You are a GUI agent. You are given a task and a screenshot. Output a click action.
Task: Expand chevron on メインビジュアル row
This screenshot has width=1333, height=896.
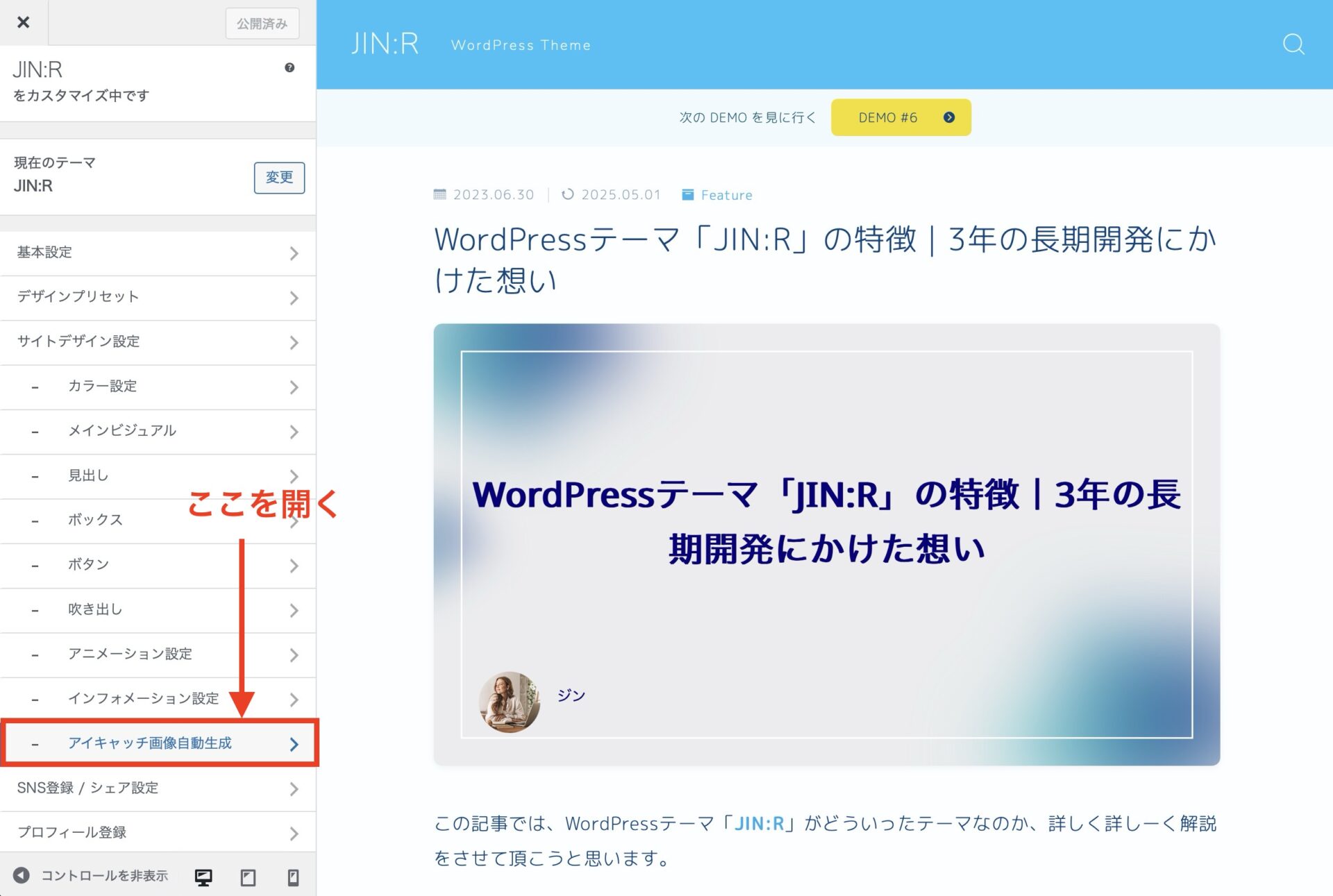tap(294, 432)
